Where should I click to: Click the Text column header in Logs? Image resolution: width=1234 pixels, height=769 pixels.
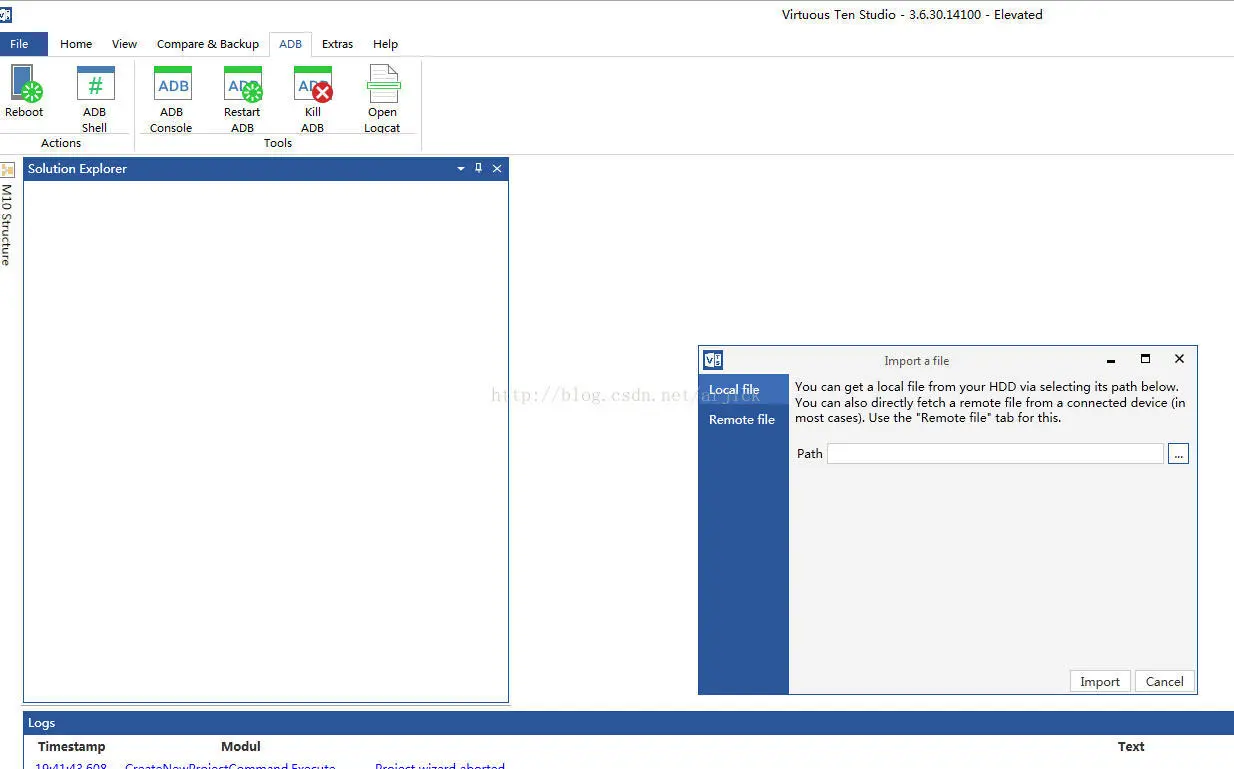1131,746
